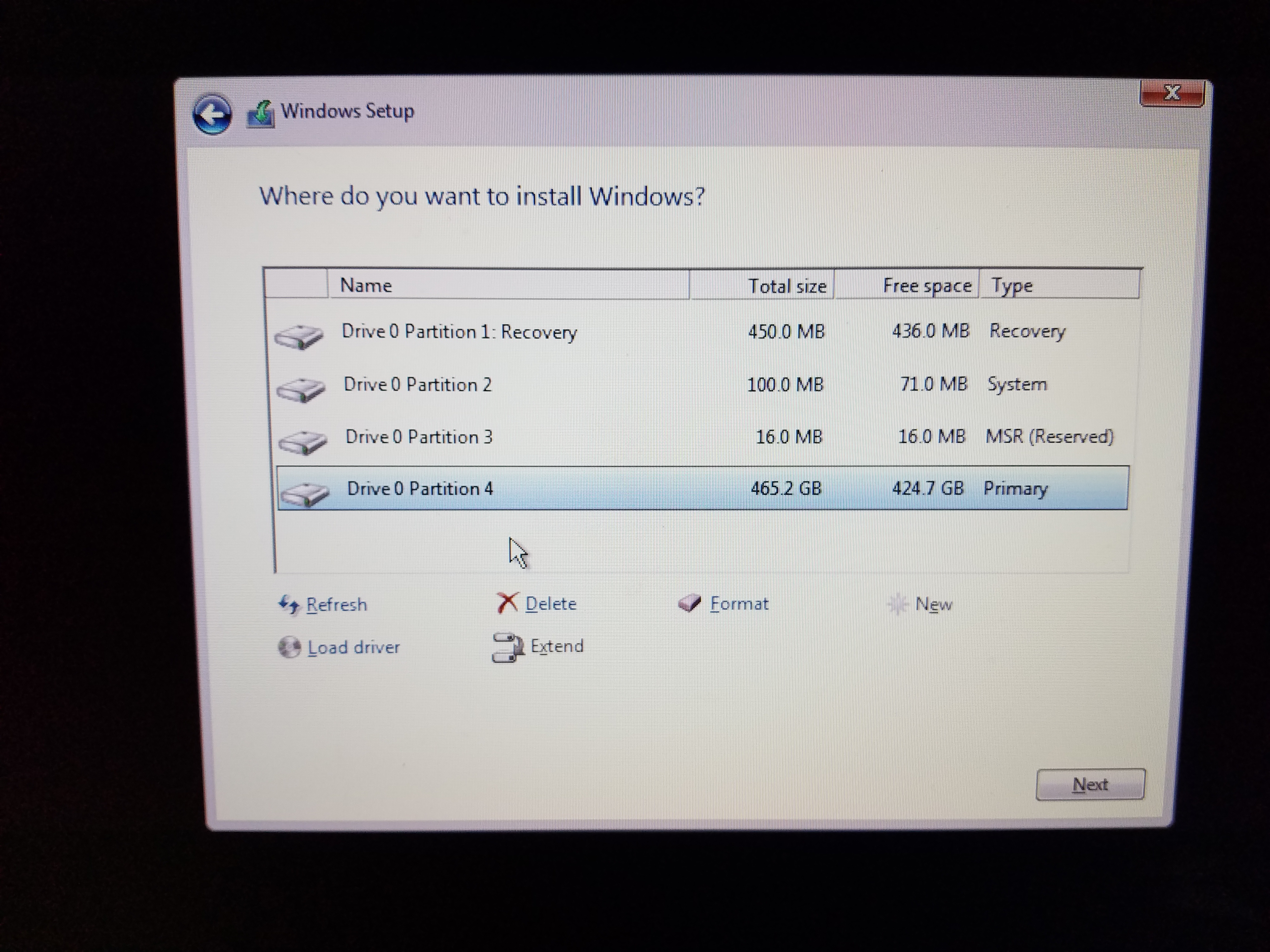Refresh the partition list
The image size is (1270, 952).
[x=336, y=605]
